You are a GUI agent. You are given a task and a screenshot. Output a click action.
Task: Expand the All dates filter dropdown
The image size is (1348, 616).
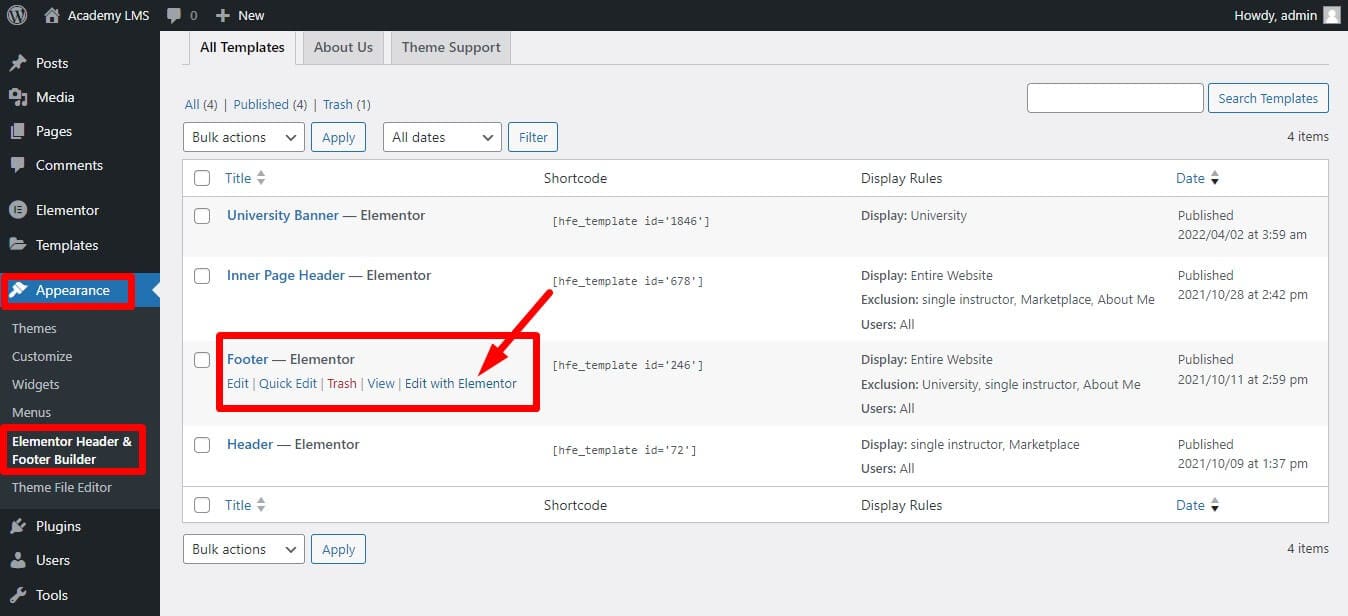[x=442, y=137]
